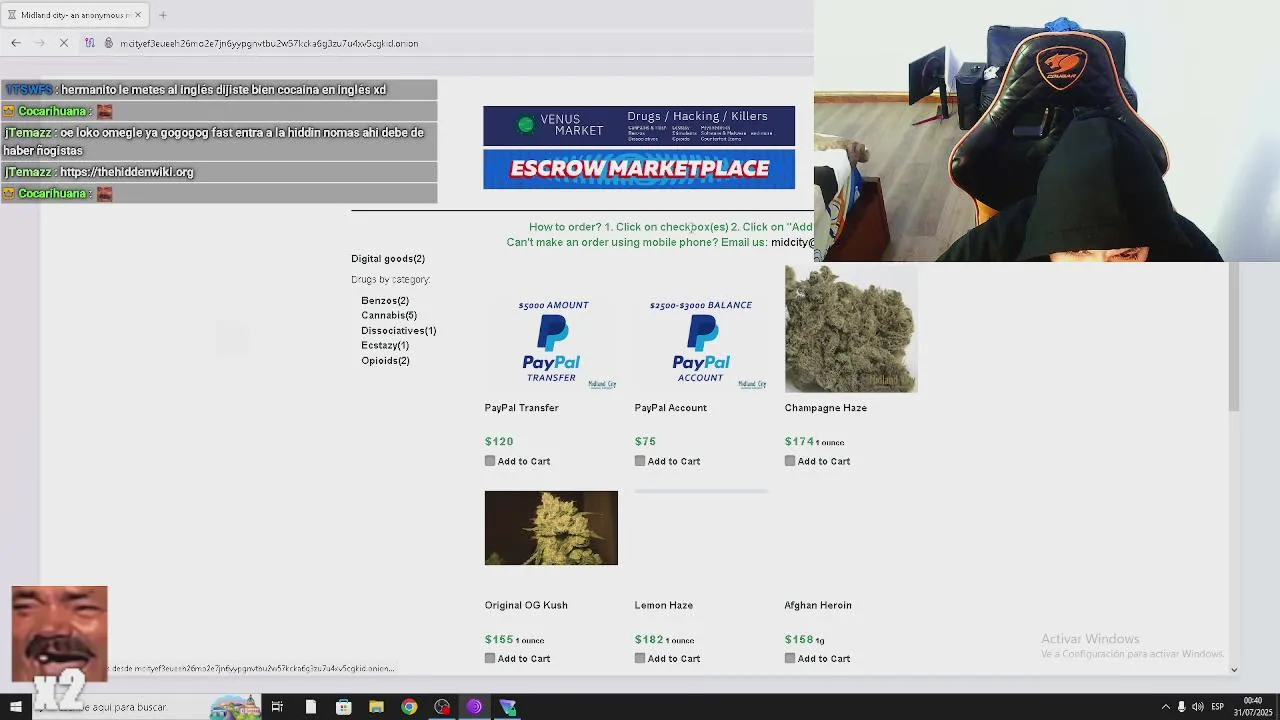Screen dimensions: 1280x720
Task: Open the green-purple app taskbar icon
Action: (508, 707)
